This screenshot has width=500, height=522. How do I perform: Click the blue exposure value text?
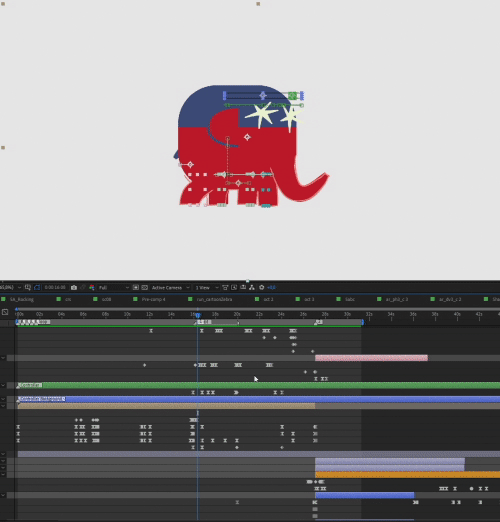pyautogui.click(x=271, y=287)
